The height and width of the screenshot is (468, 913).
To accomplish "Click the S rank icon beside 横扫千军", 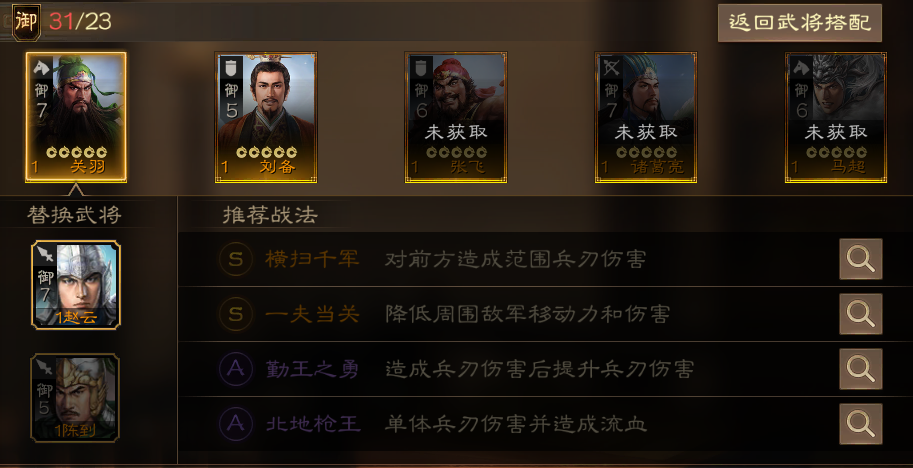I will click(x=236, y=259).
